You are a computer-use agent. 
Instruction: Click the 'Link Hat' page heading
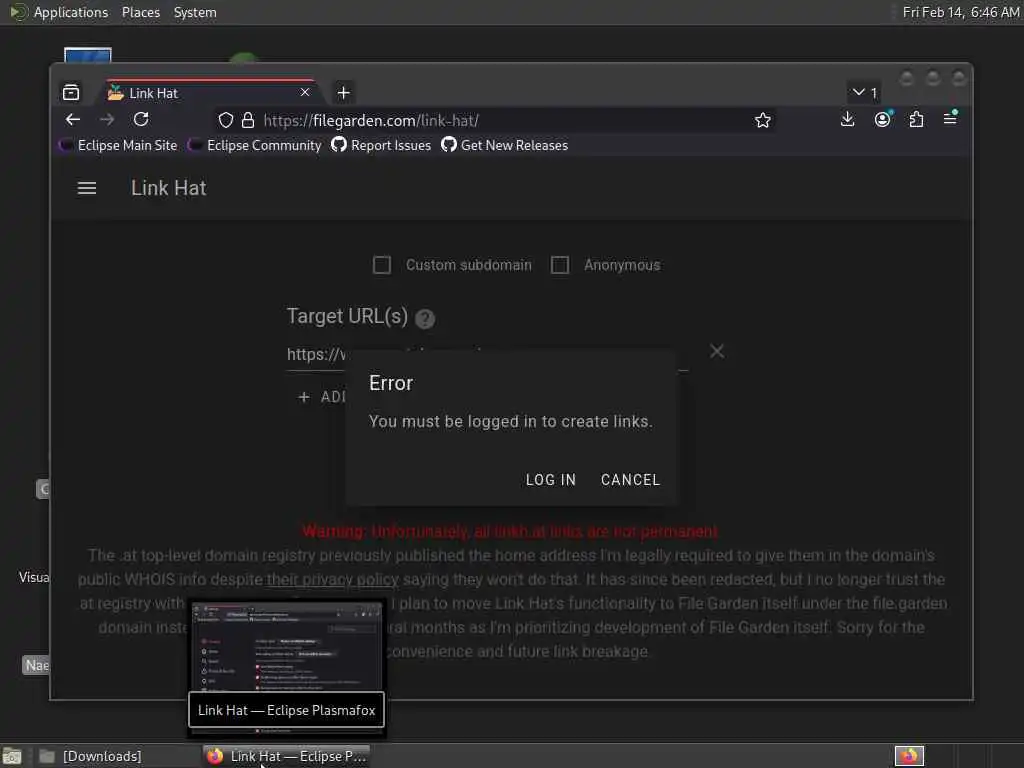point(168,188)
